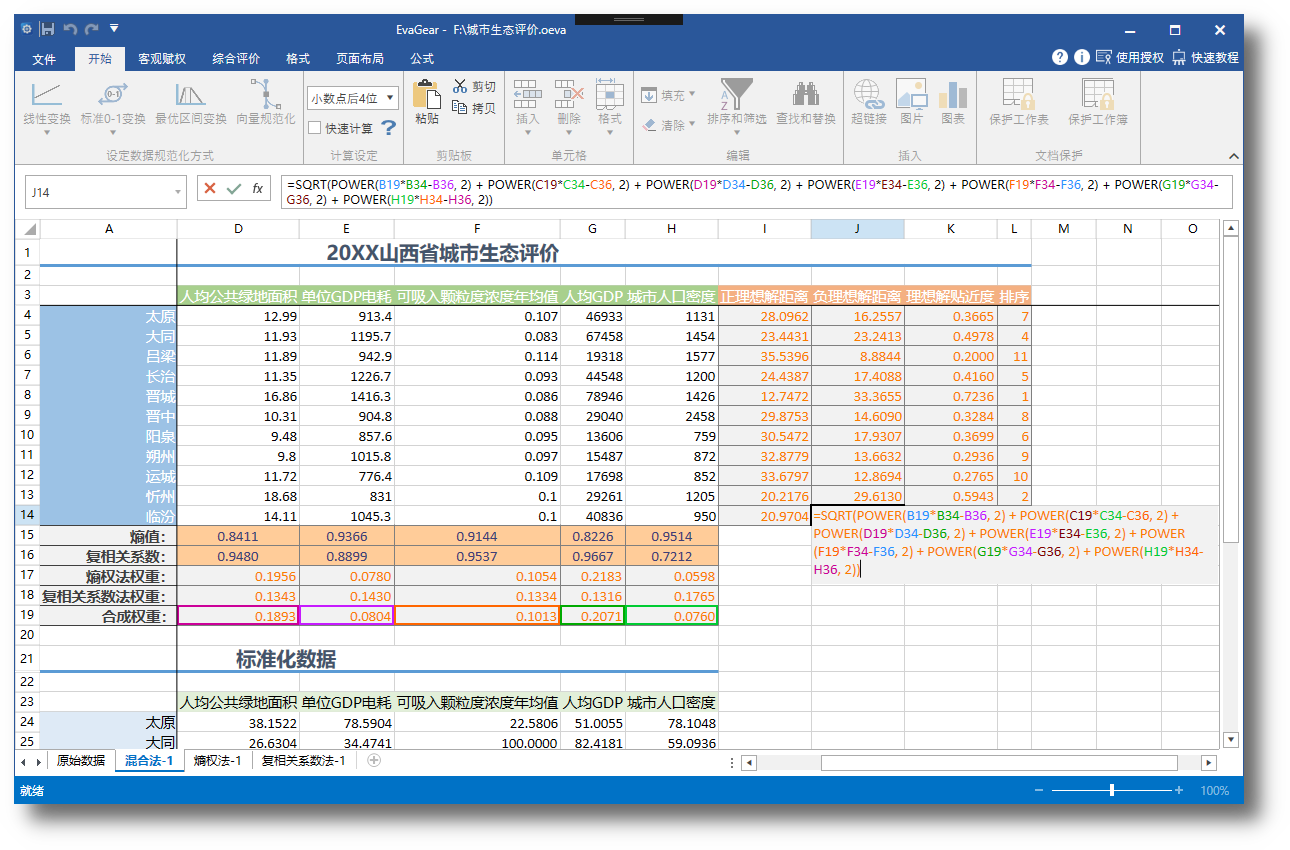This screenshot has width=1290, height=850.
Task: Add a new sheet with the plus icon
Action: (374, 761)
